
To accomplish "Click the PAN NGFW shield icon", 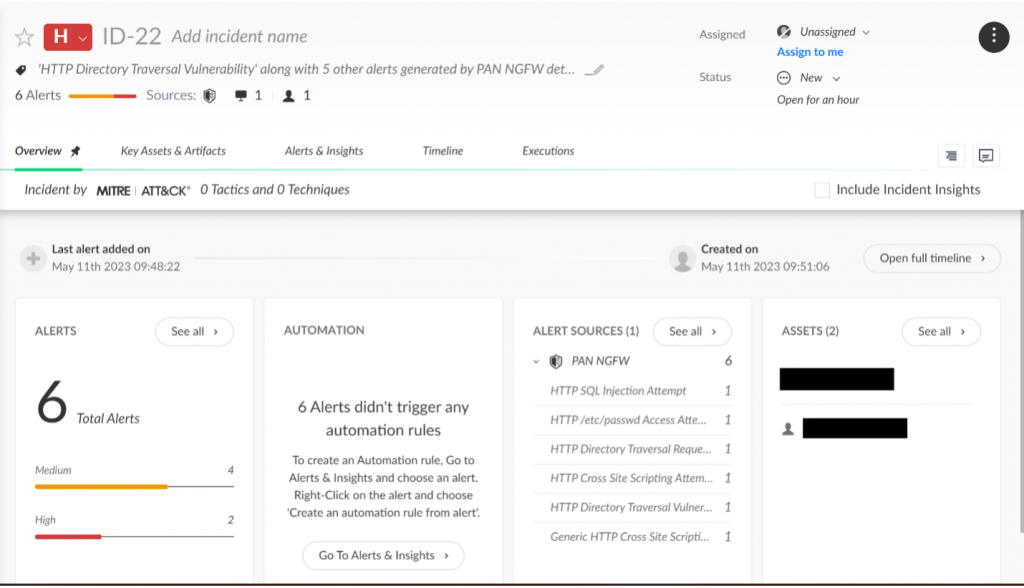I will click(x=556, y=361).
